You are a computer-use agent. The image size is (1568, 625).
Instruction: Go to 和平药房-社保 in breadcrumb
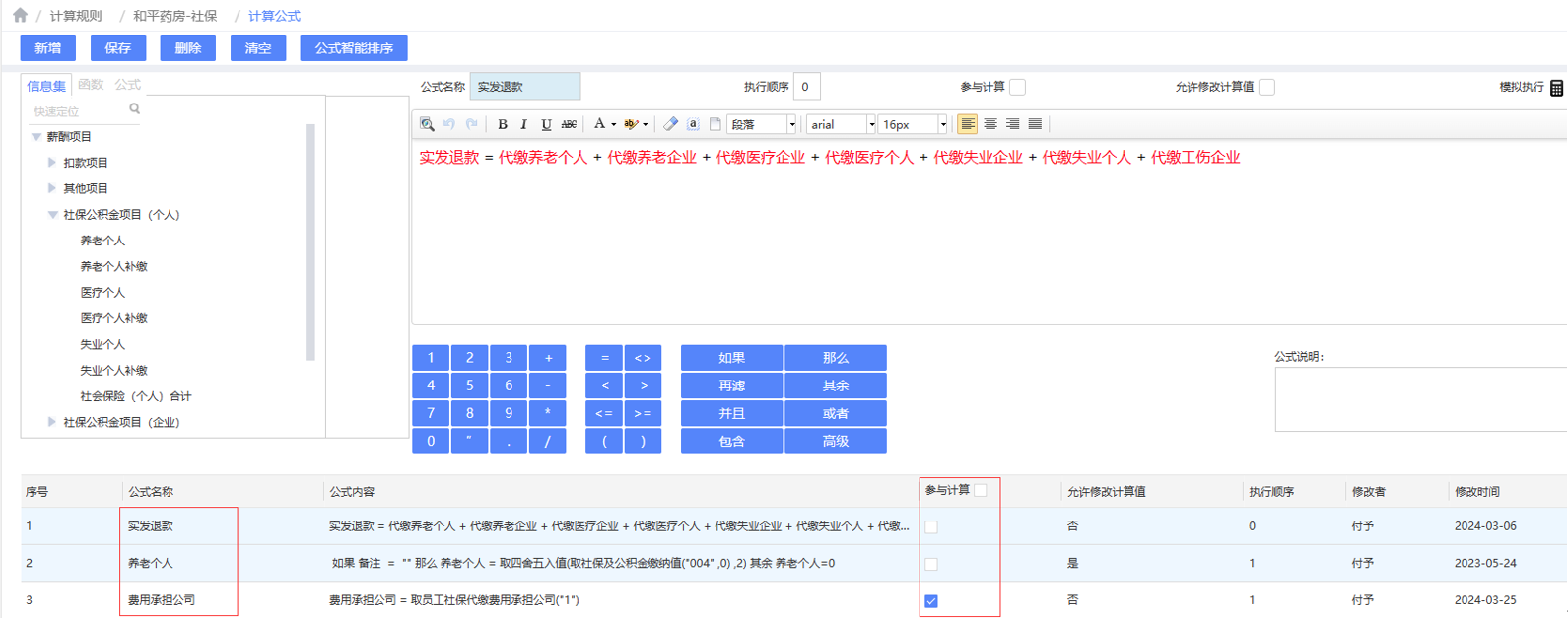tap(175, 16)
